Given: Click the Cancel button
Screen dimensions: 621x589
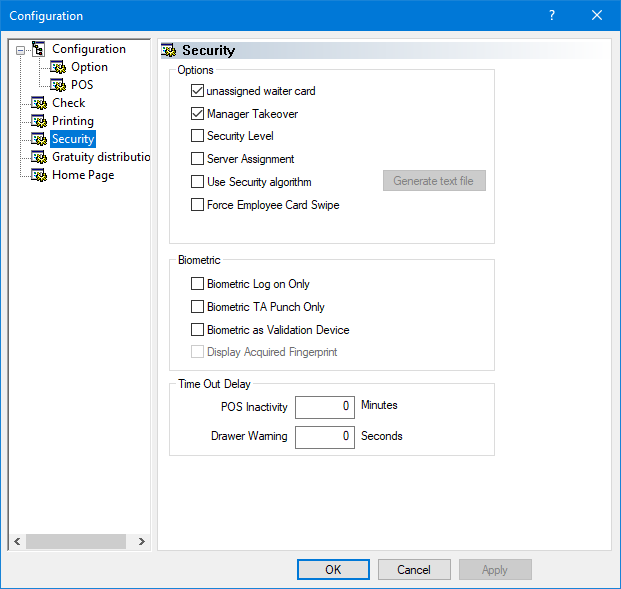Looking at the screenshot, I should pyautogui.click(x=414, y=569).
